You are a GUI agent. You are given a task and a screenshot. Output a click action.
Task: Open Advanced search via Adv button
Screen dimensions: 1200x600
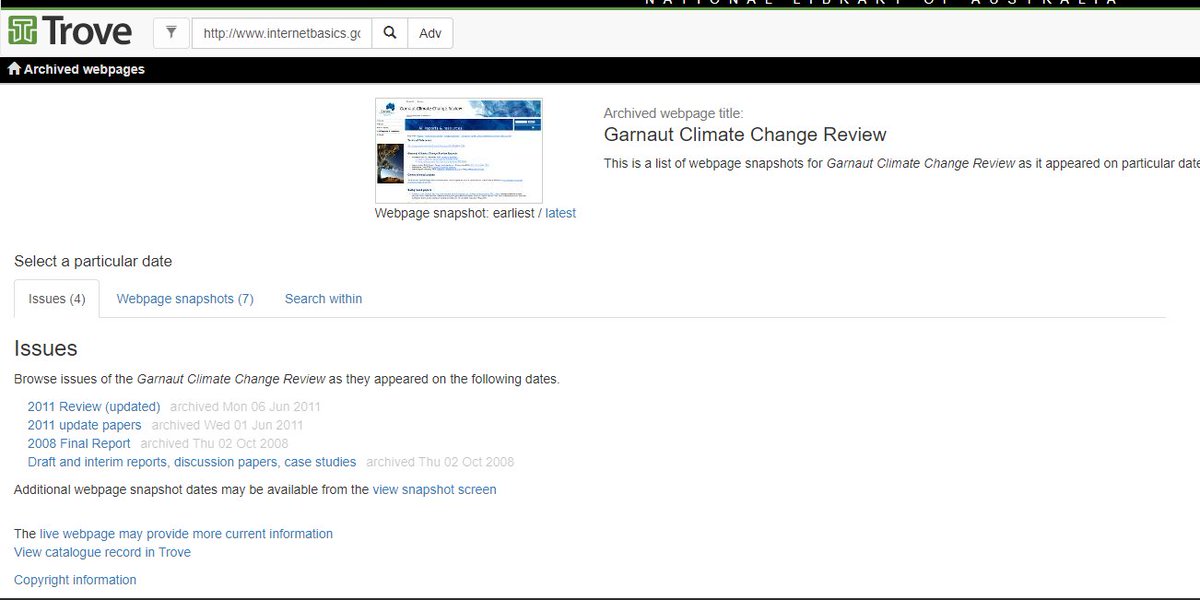430,33
